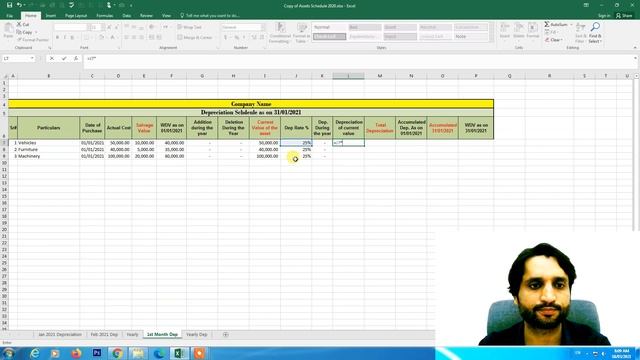Switch to the Formulas tab
The height and width of the screenshot is (360, 640).
click(x=104, y=16)
